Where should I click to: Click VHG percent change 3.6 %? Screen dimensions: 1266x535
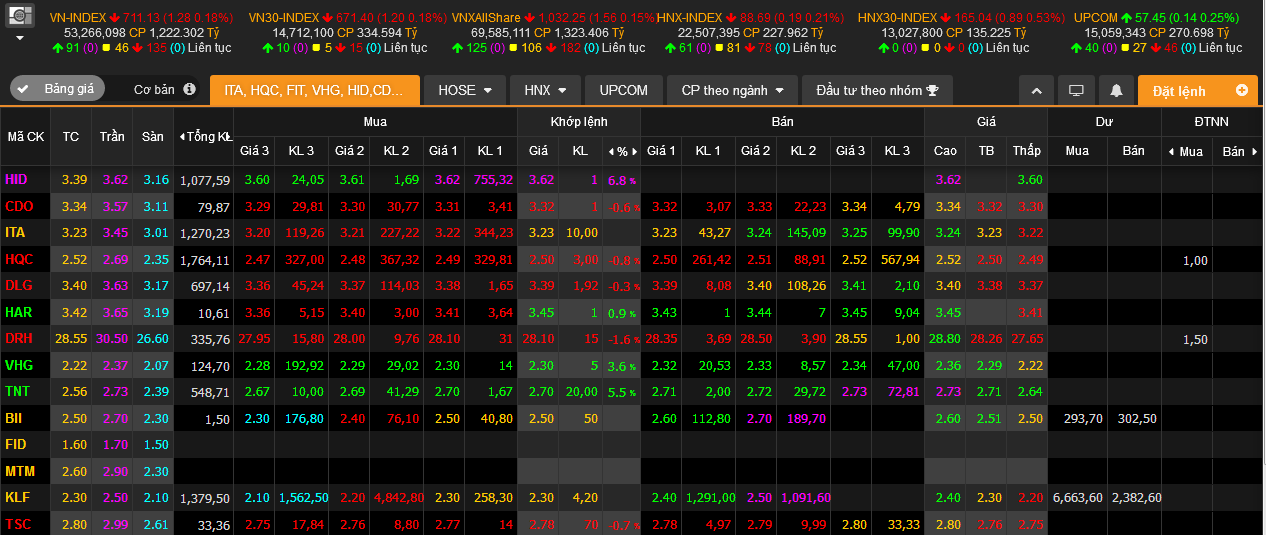pos(622,365)
